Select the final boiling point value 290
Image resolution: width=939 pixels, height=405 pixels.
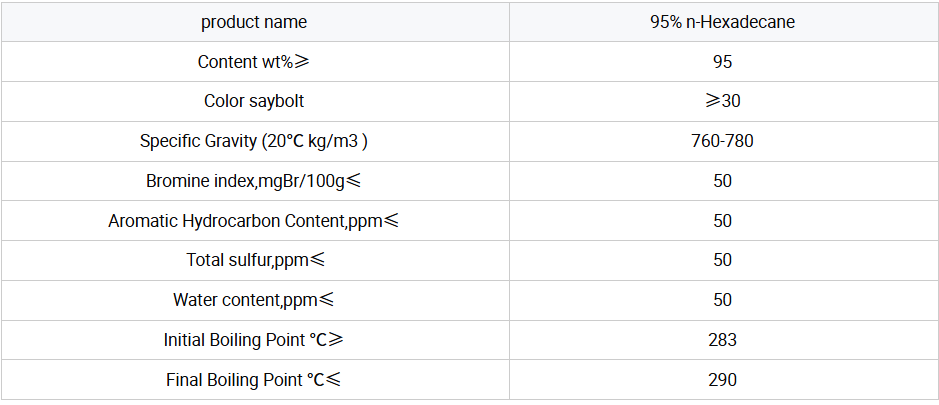click(722, 380)
